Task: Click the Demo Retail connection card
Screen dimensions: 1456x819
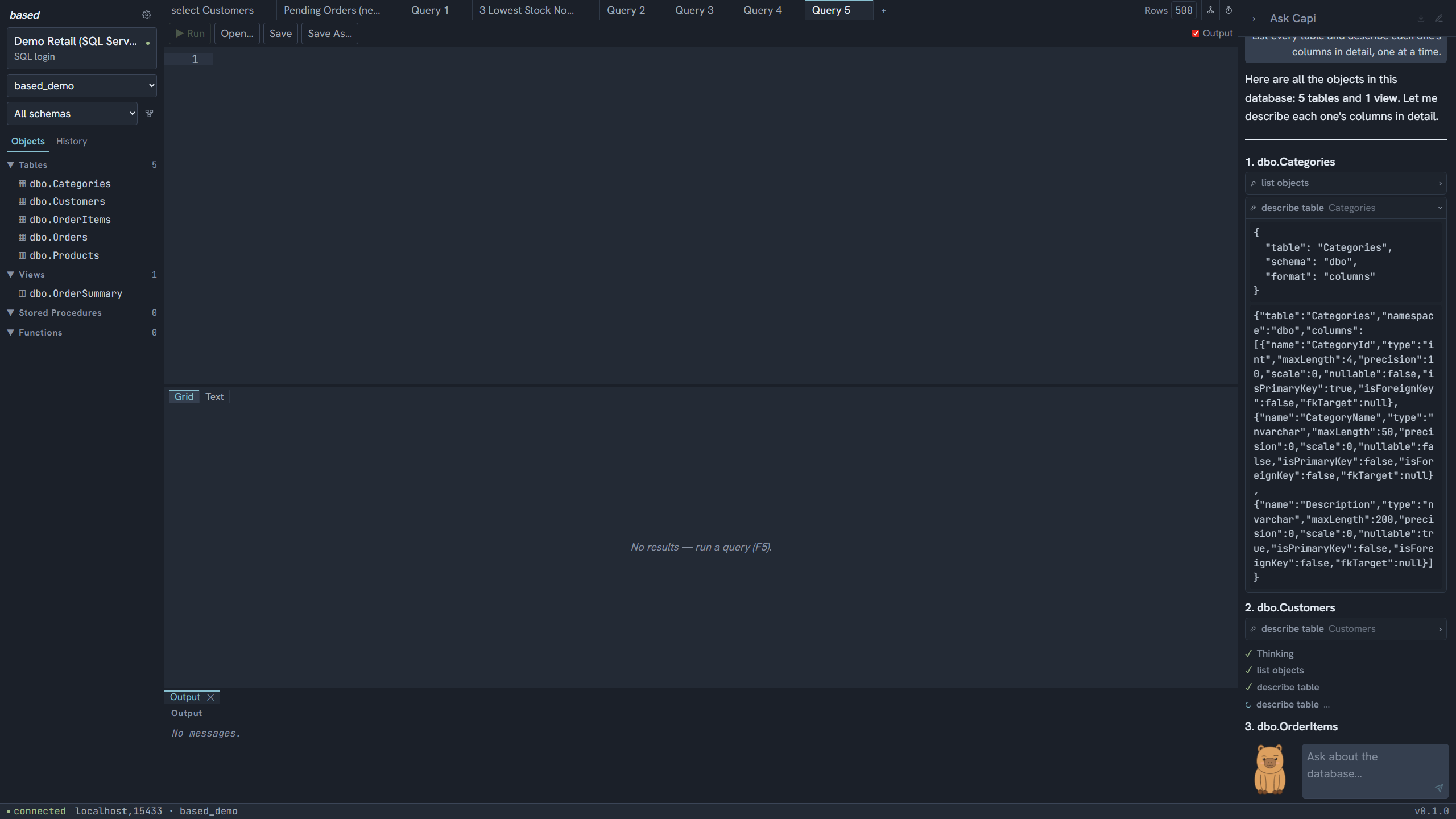Action: (x=82, y=48)
